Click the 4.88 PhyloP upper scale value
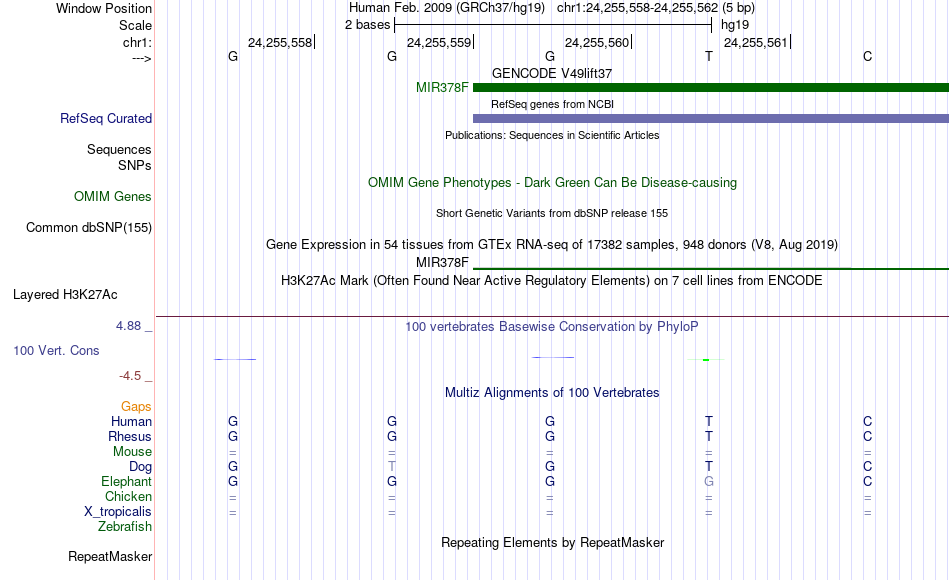Viewport: 950px width, 580px height. pyautogui.click(x=128, y=326)
